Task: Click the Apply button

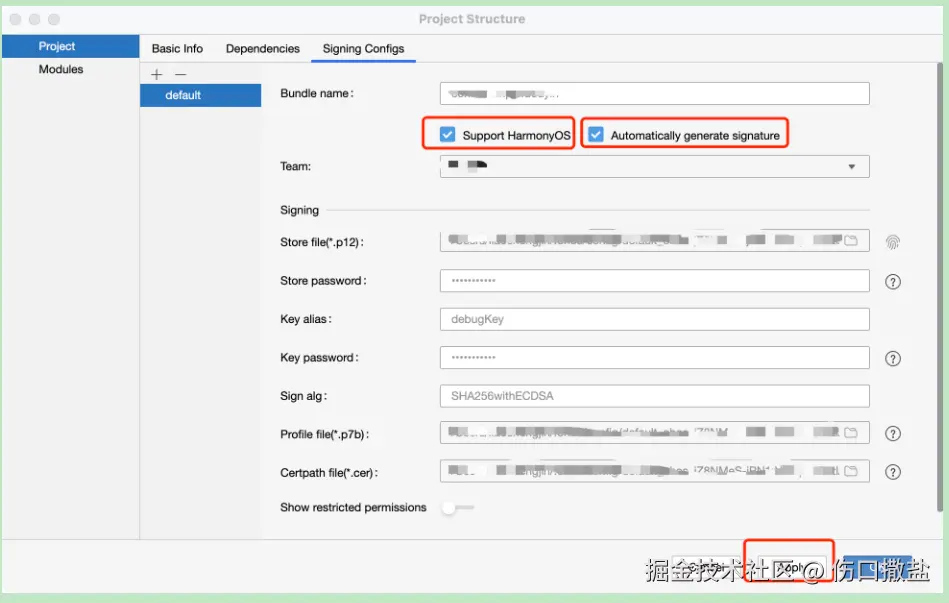Action: pyautogui.click(x=791, y=568)
